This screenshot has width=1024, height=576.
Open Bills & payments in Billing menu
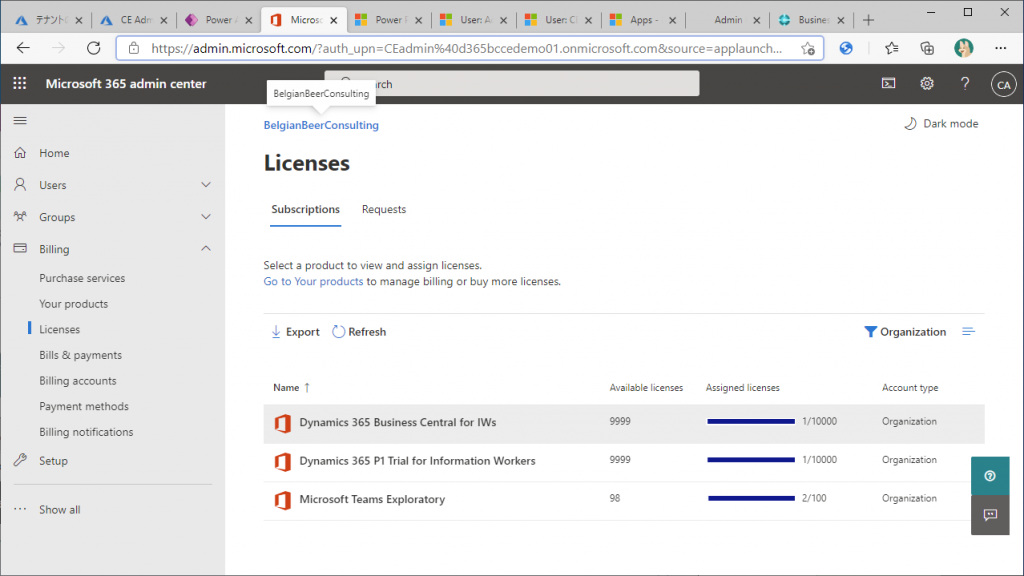[80, 355]
